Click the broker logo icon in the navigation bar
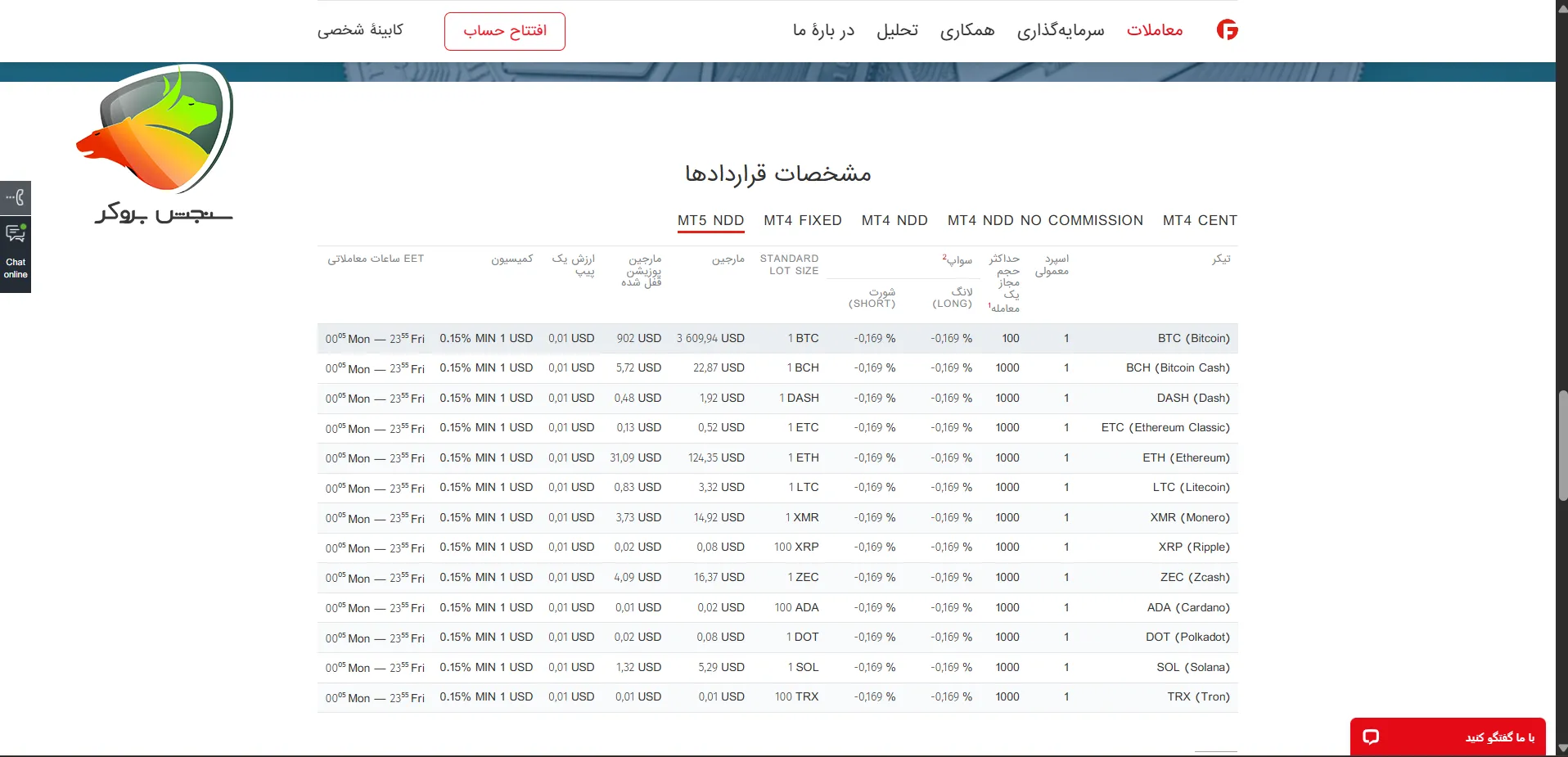The height and width of the screenshot is (757, 1568). coord(1227,30)
